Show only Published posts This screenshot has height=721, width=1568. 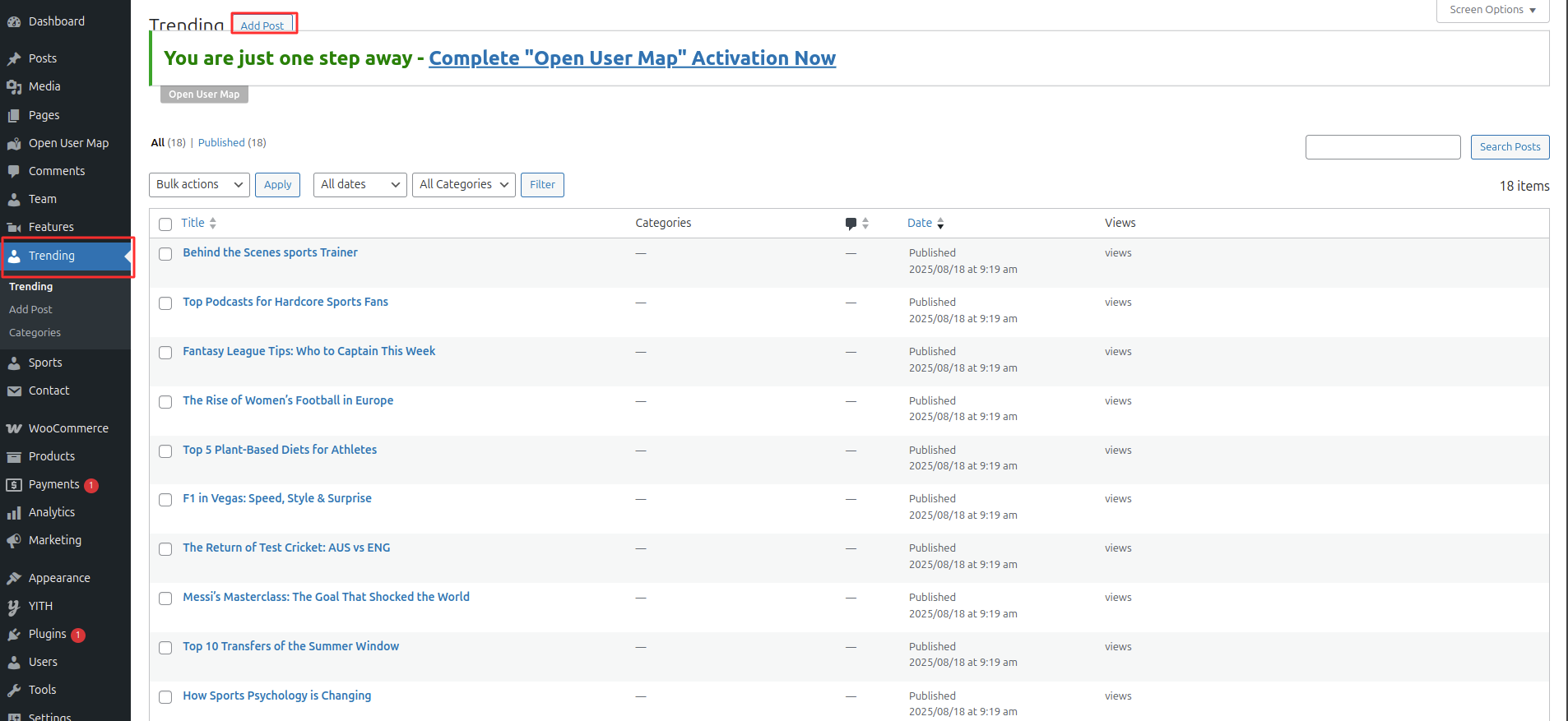(x=221, y=143)
